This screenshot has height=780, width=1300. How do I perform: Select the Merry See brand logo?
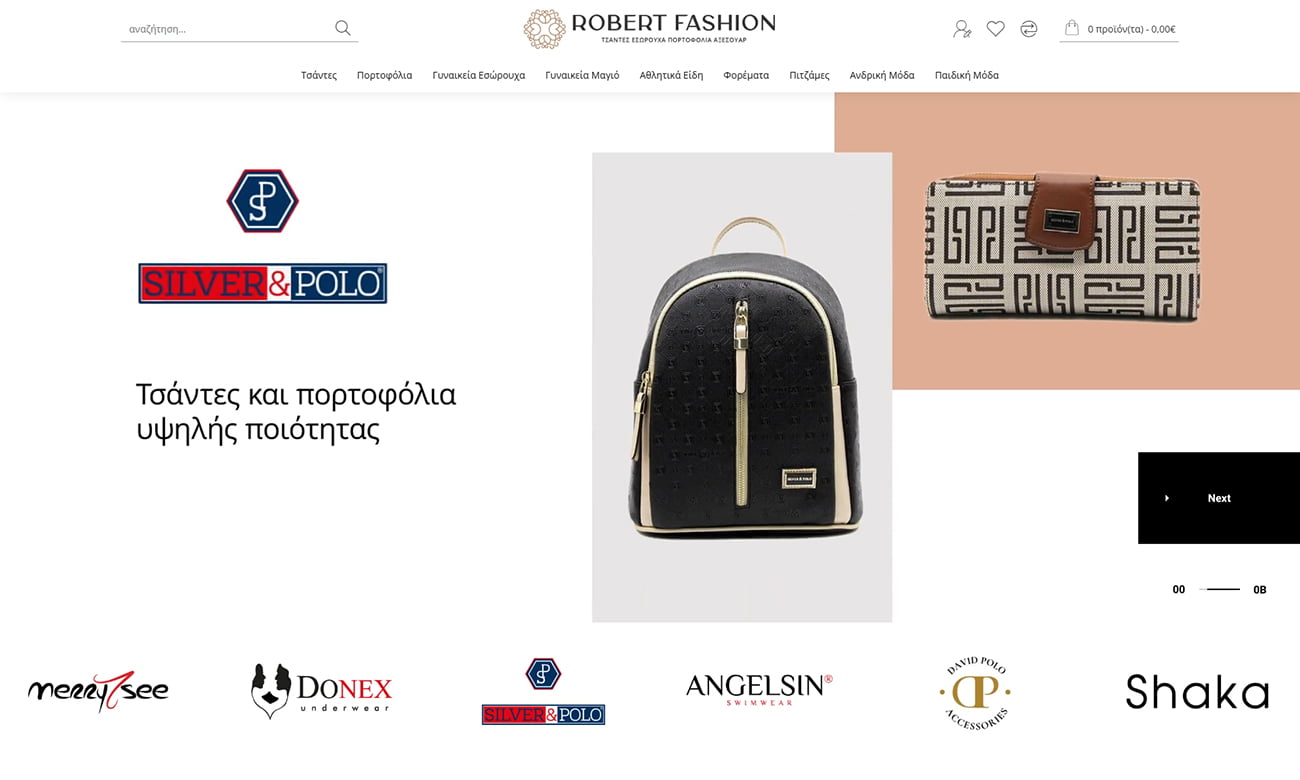98,690
